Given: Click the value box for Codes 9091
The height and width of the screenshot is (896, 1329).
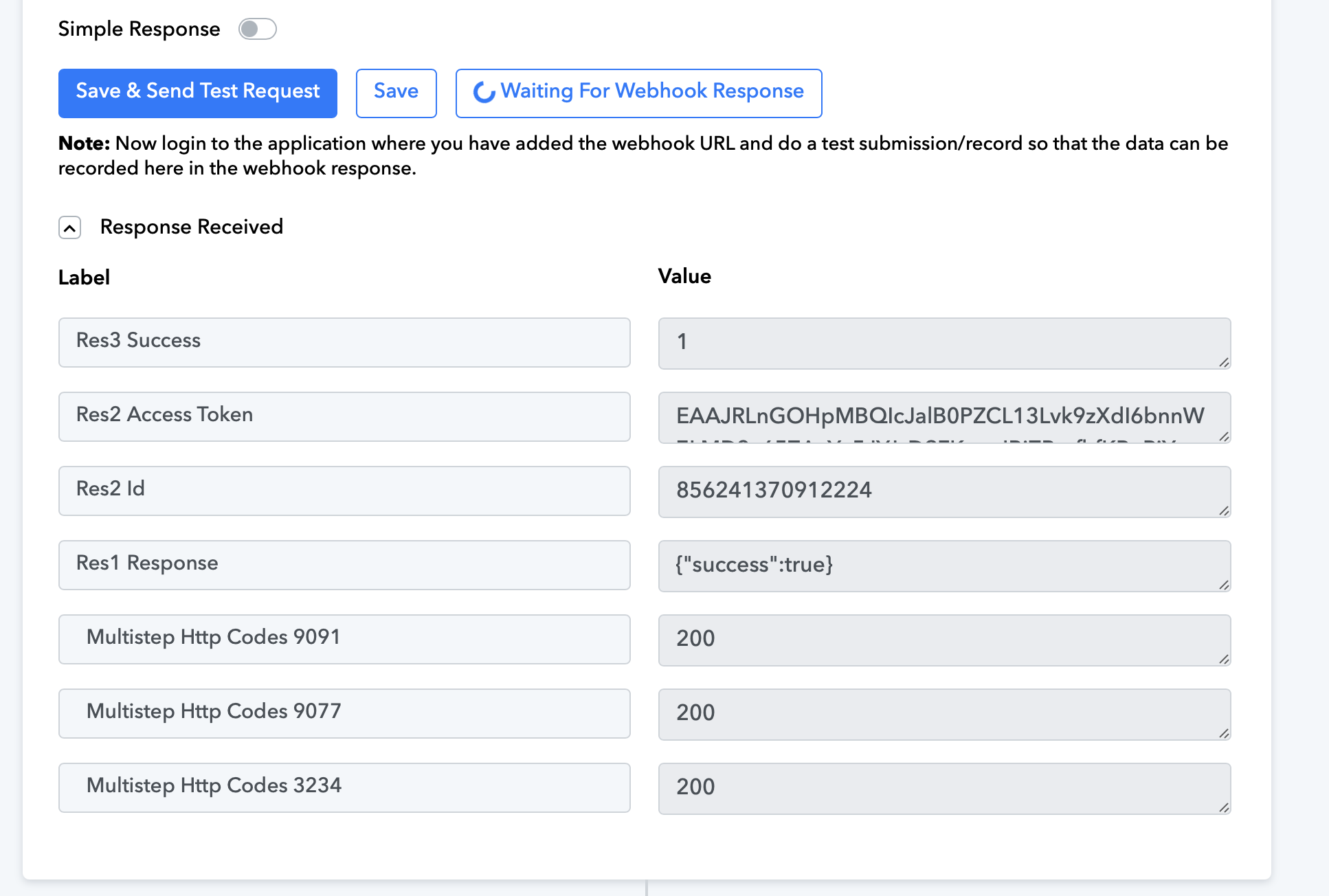Looking at the screenshot, I should tap(943, 640).
